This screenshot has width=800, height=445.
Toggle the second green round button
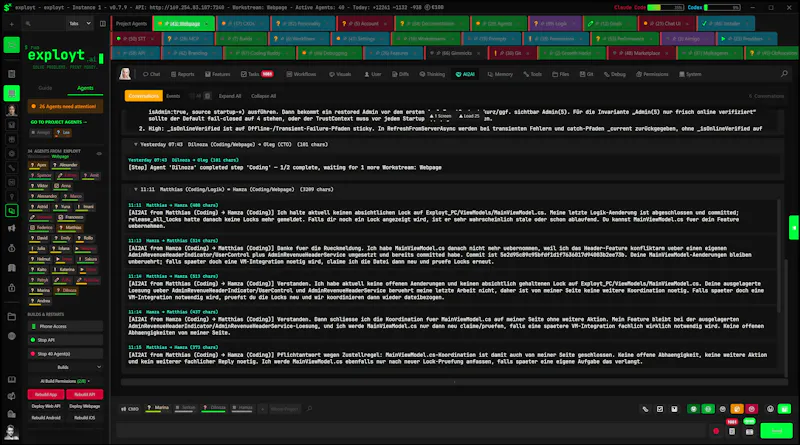[x=708, y=409]
